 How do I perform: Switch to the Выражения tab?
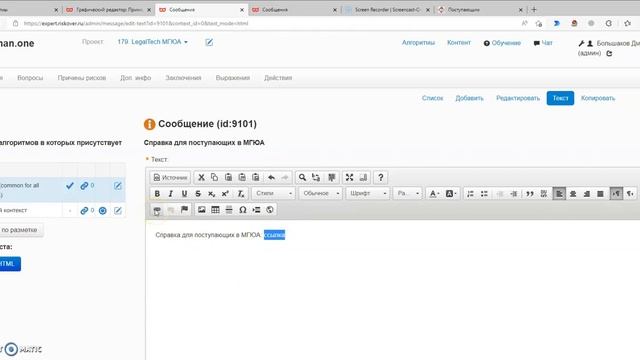pos(233,78)
